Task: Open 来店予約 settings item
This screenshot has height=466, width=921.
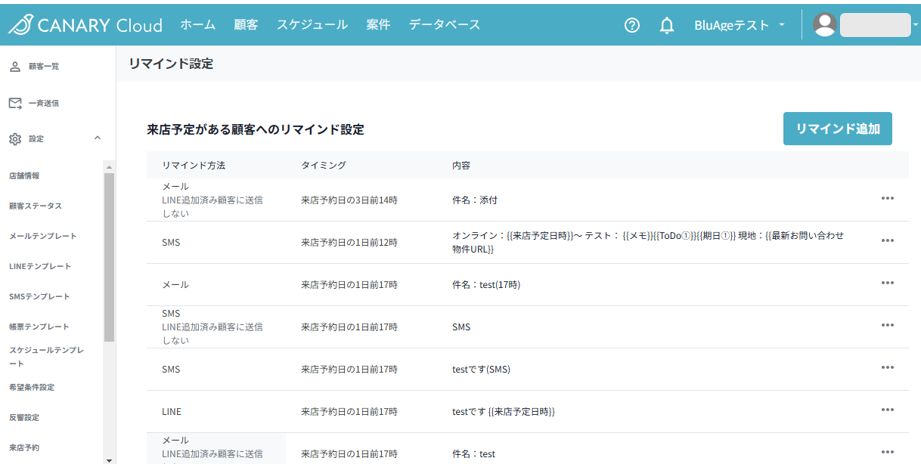Action: click(x=24, y=448)
